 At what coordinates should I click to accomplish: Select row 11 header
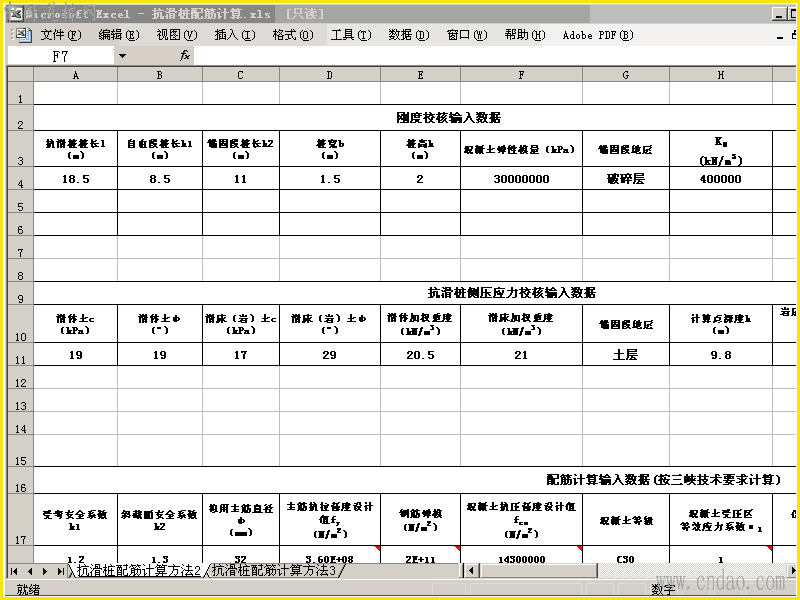click(20, 355)
